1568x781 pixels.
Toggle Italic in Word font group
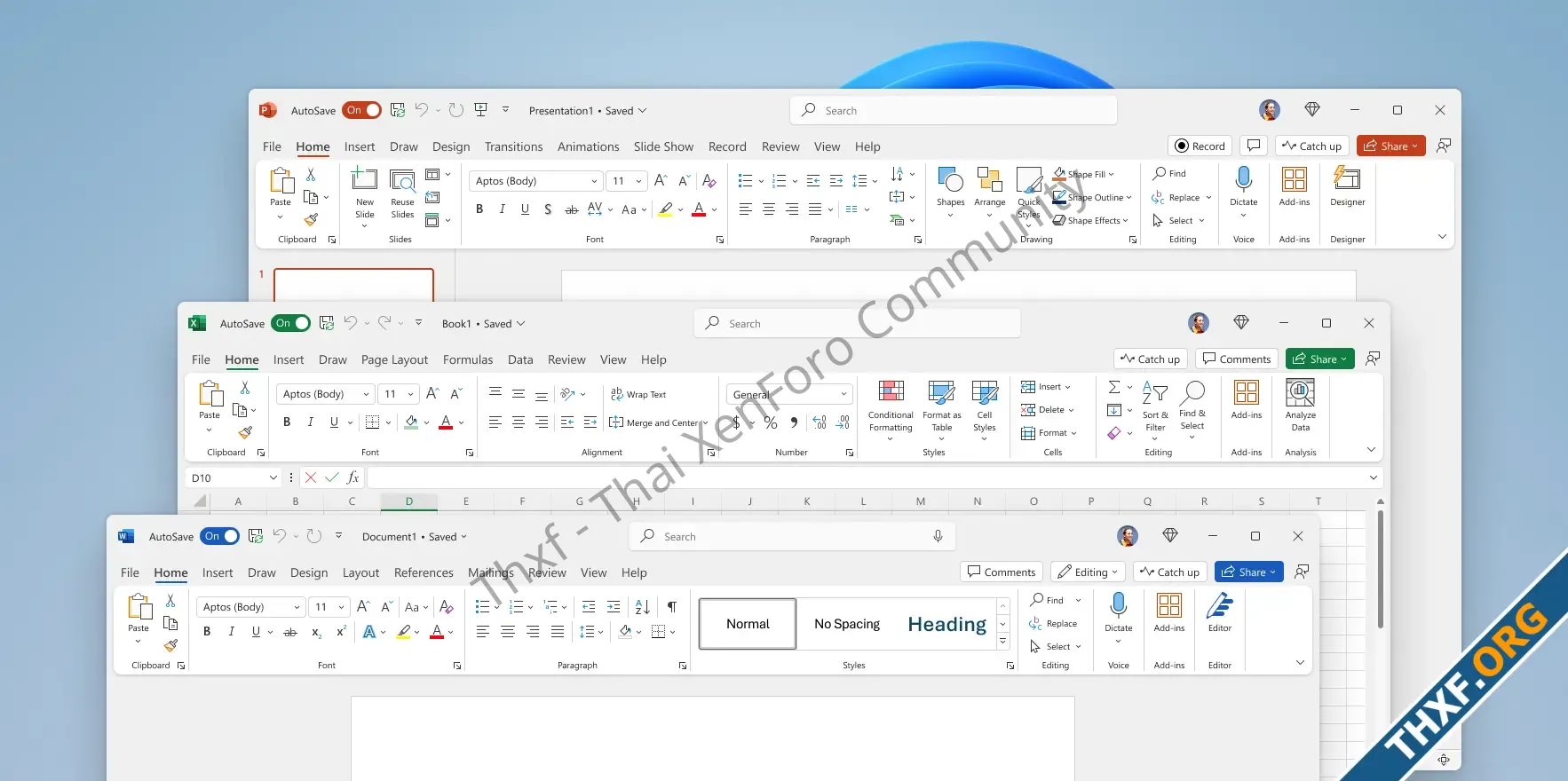point(231,632)
